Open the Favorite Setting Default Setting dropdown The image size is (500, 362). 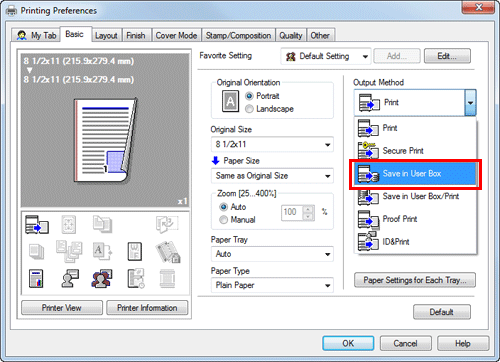(326, 56)
